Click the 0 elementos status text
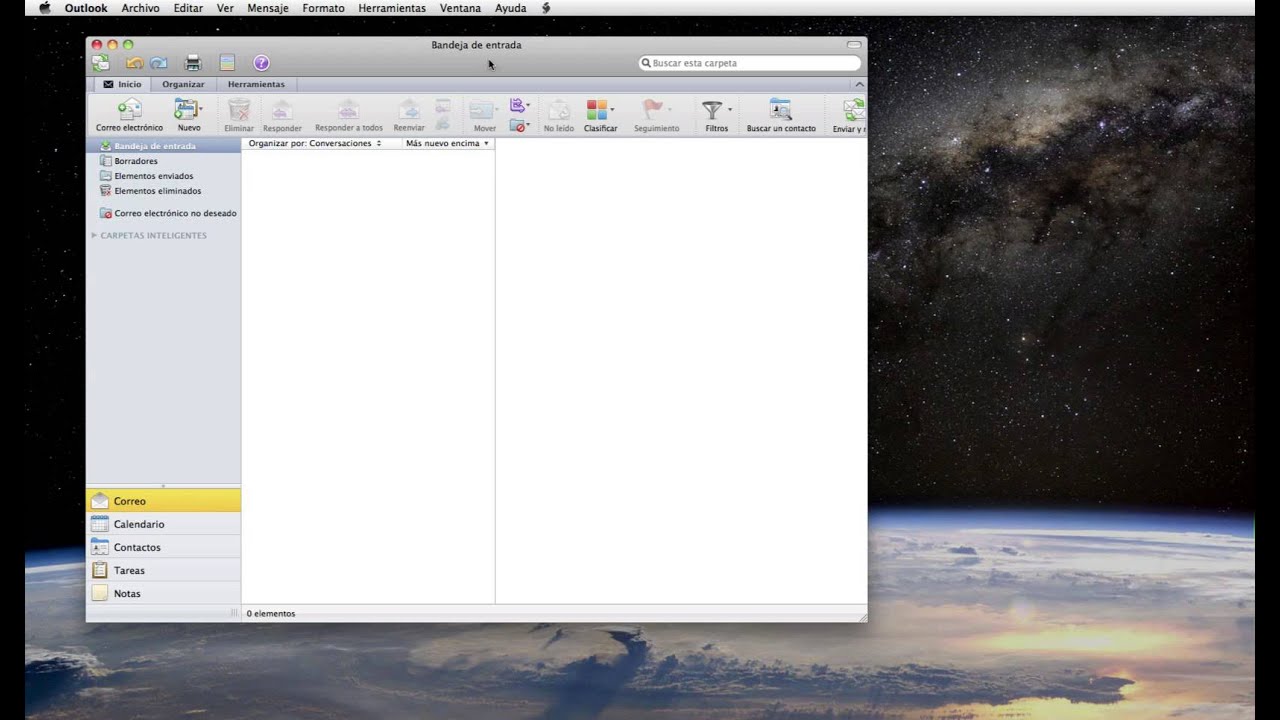 click(x=271, y=614)
